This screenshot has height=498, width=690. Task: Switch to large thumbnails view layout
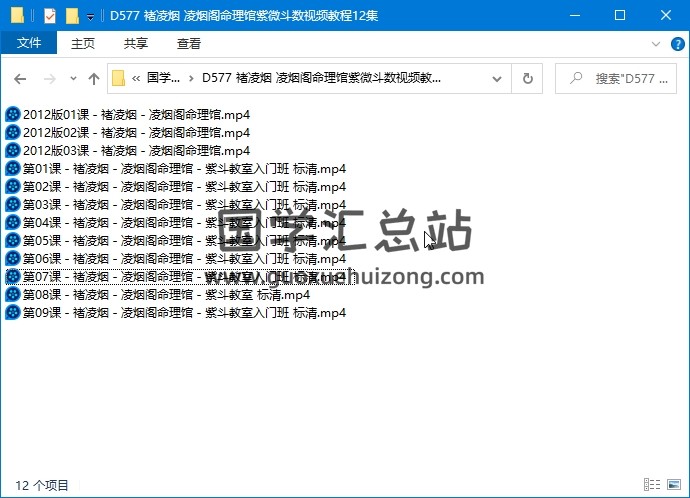click(674, 484)
